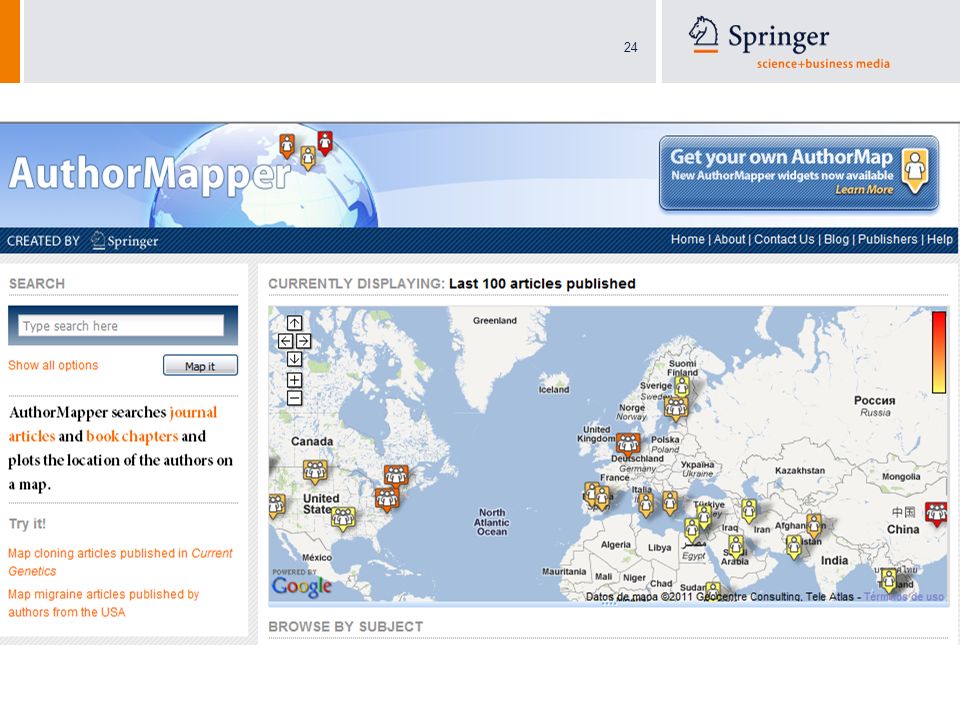The image size is (960, 720).
Task: Click the Google logo on the map
Action: tap(302, 586)
